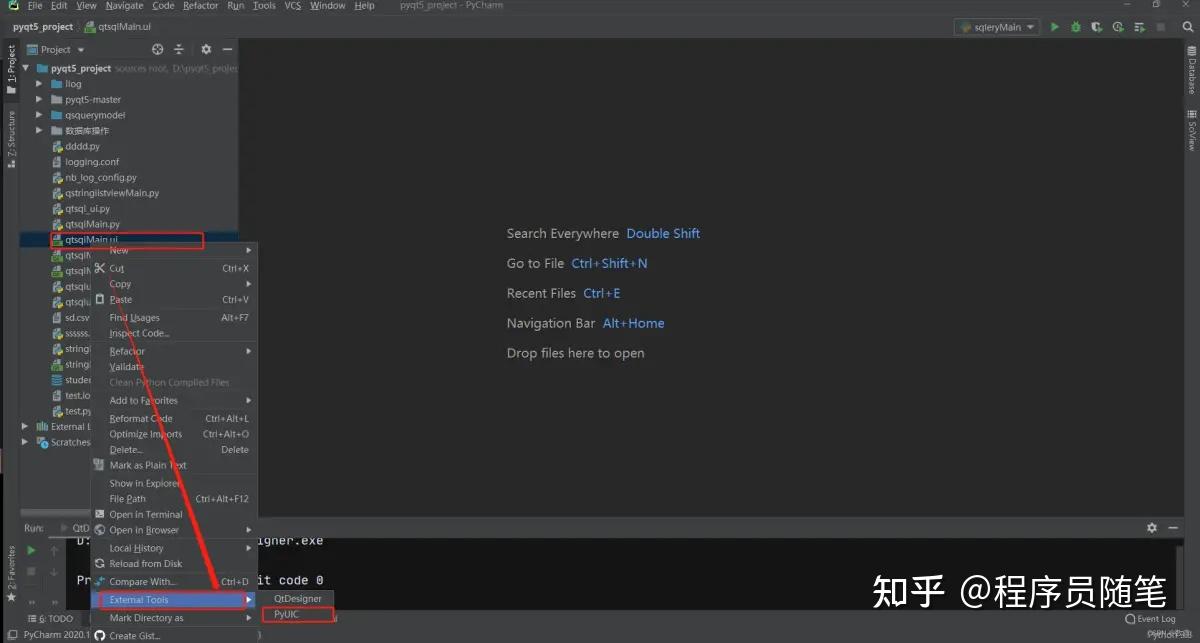Select qtsqlMain.py file
Image resolution: width=1200 pixels, height=643 pixels.
[x=92, y=224]
